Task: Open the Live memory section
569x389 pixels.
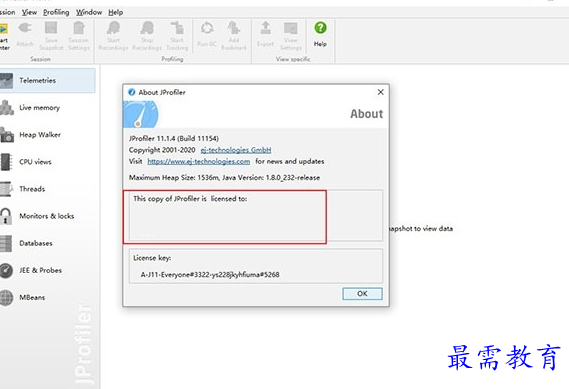Action: (x=39, y=107)
